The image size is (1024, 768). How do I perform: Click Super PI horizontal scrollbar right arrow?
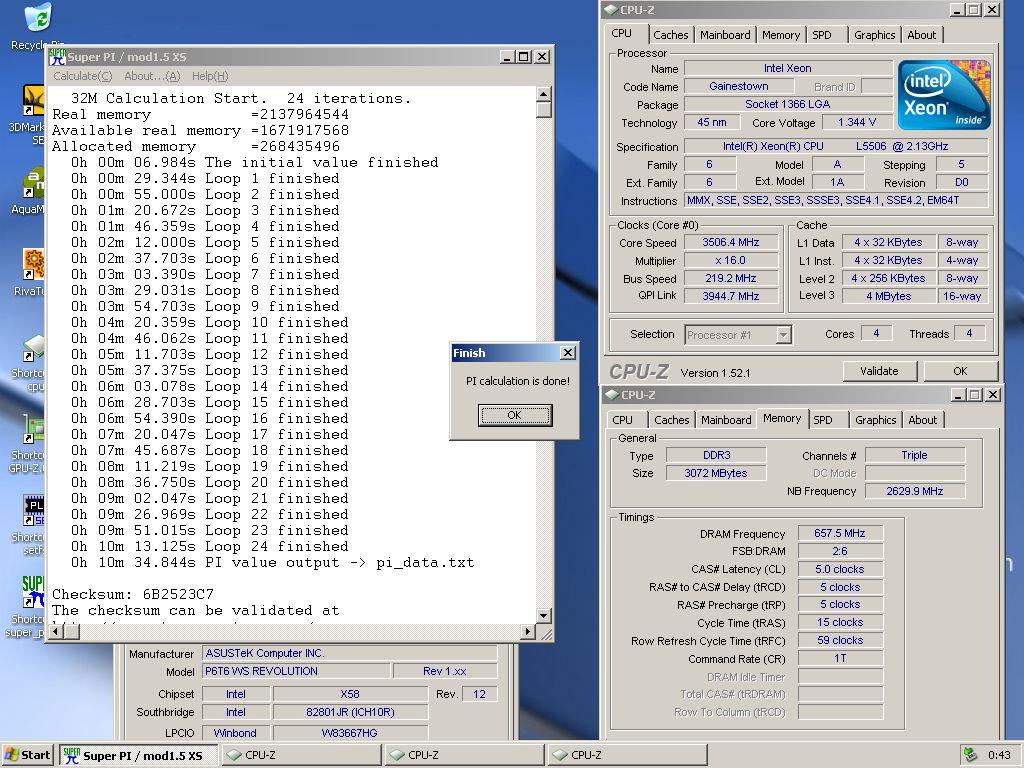coord(528,631)
